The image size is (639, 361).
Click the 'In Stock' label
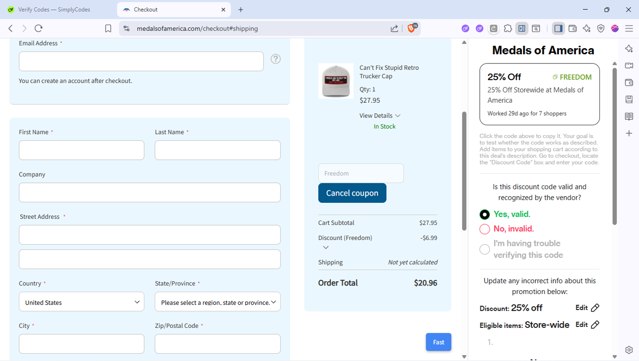pyautogui.click(x=384, y=127)
